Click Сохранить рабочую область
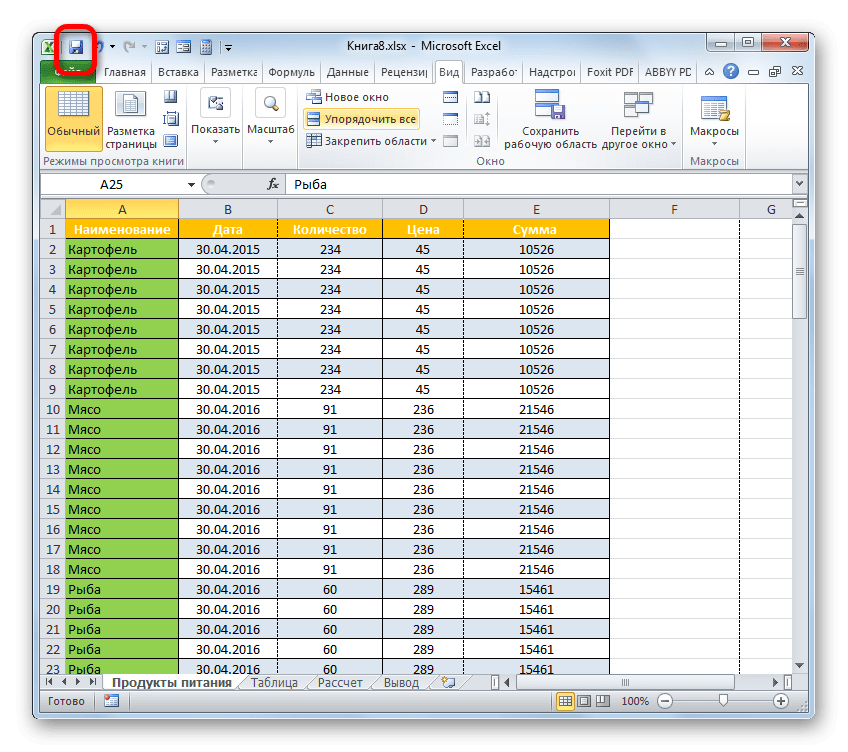 pos(550,120)
